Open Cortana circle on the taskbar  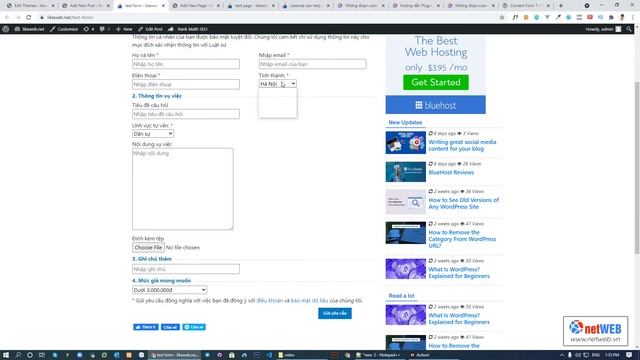click(30, 355)
